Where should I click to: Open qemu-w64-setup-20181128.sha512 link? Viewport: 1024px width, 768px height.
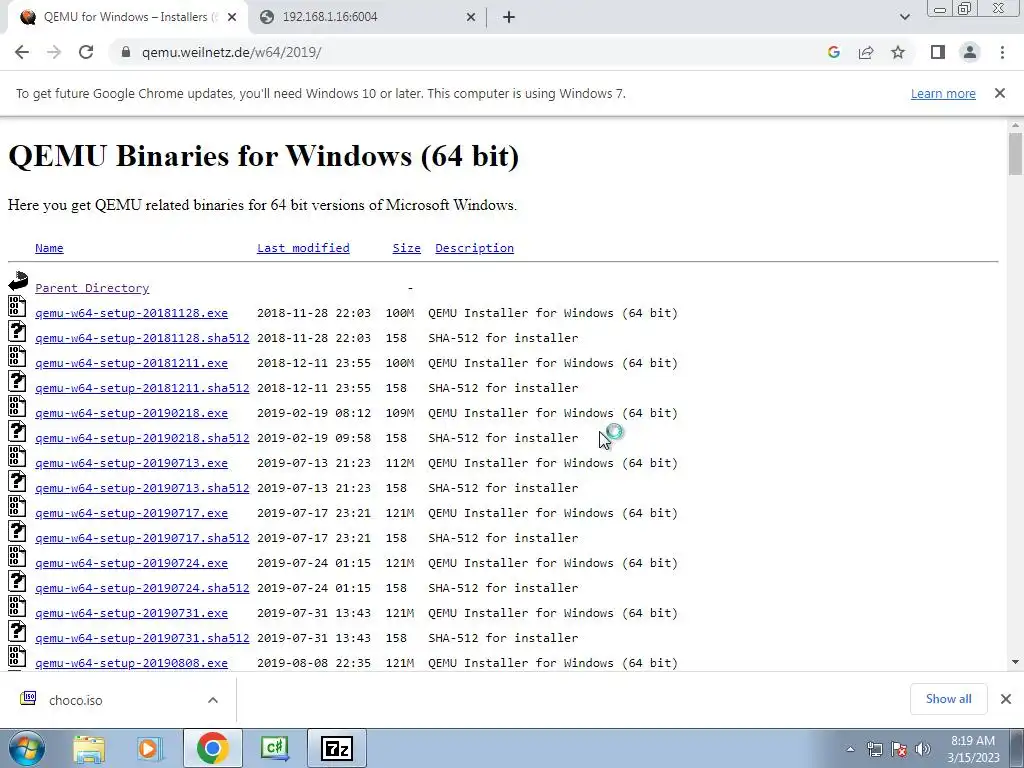(142, 338)
